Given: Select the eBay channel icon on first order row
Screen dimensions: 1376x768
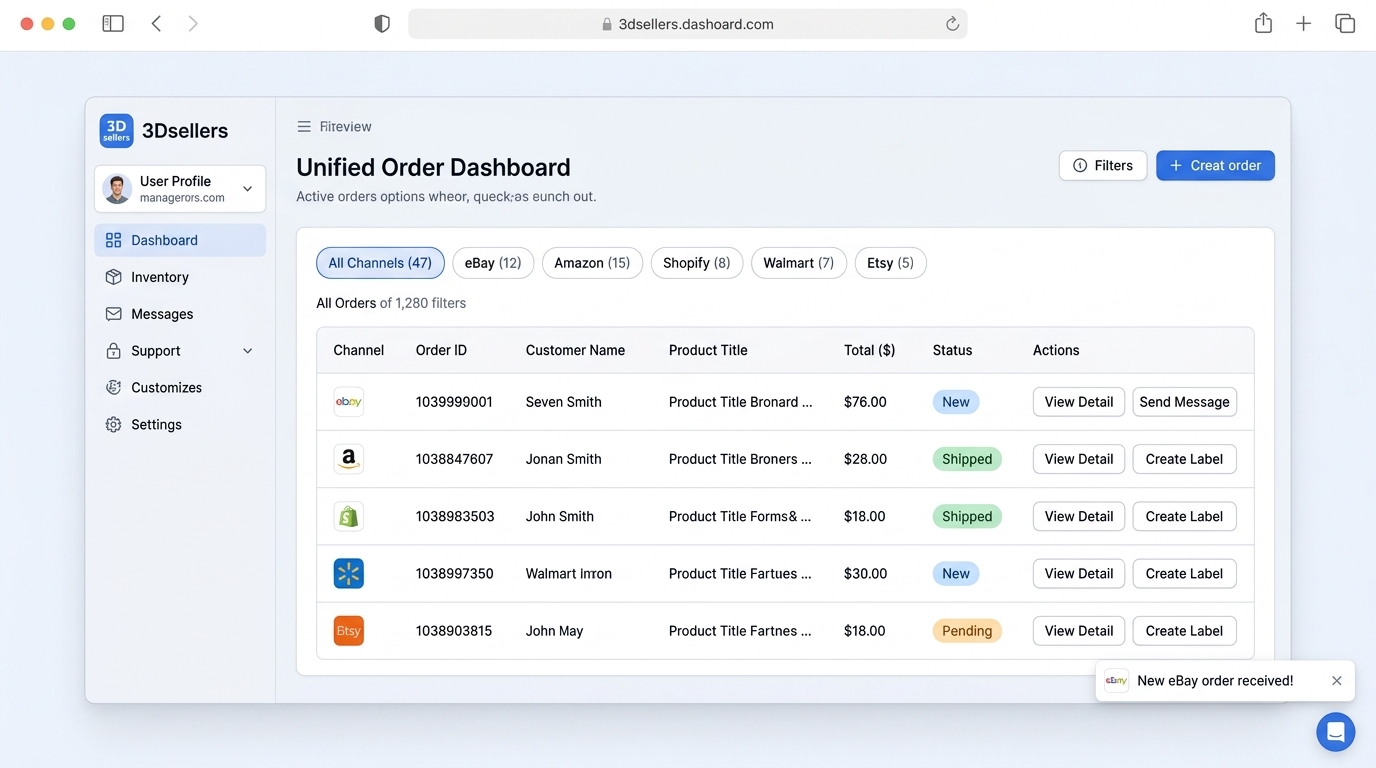Looking at the screenshot, I should pos(348,401).
